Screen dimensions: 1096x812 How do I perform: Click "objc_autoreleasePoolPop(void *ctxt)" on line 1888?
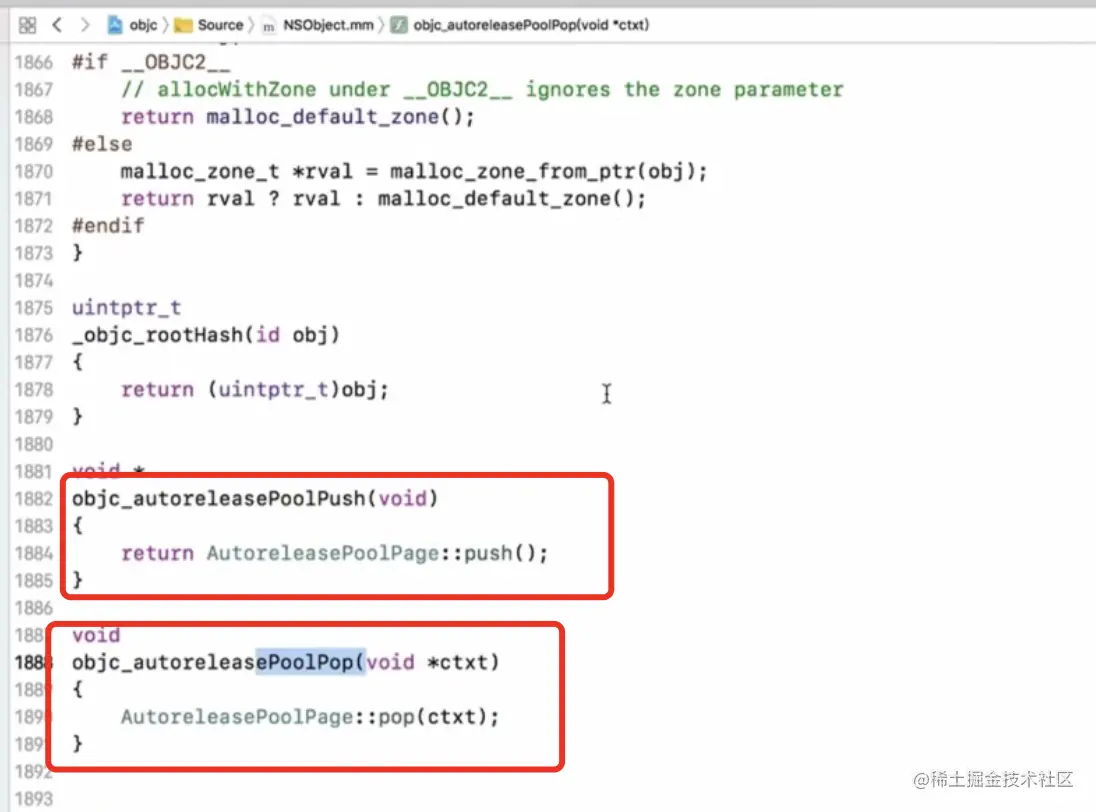click(285, 662)
